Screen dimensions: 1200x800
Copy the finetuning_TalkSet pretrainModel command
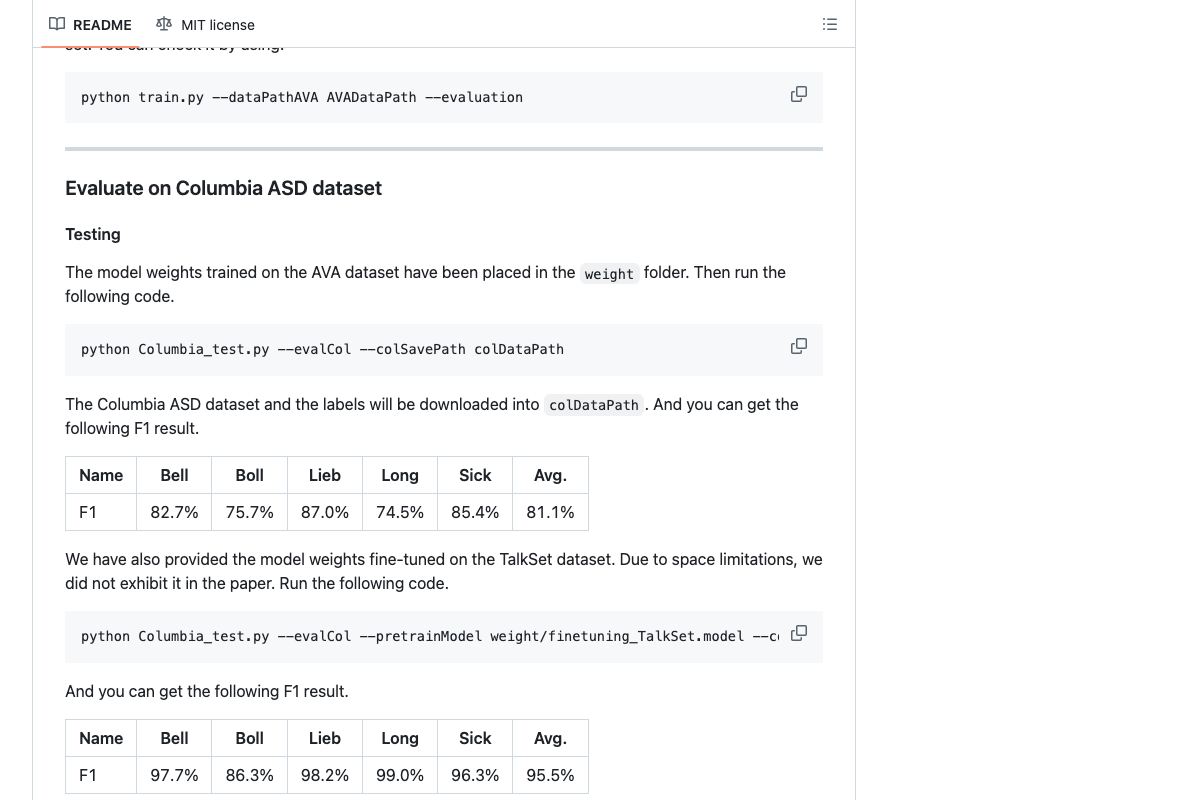pos(799,633)
